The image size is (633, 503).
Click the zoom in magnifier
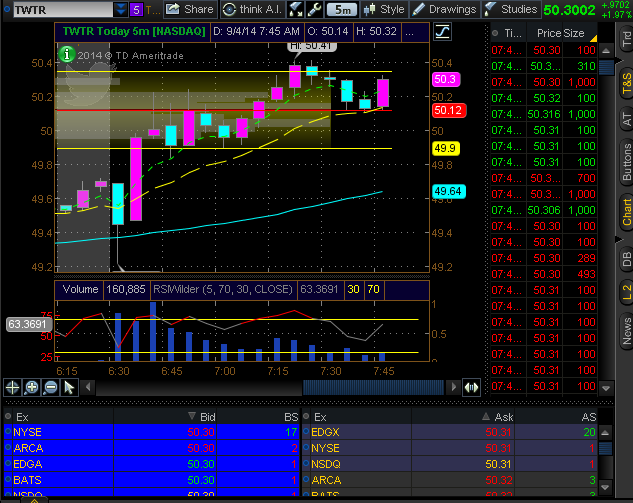pyautogui.click(x=31, y=388)
